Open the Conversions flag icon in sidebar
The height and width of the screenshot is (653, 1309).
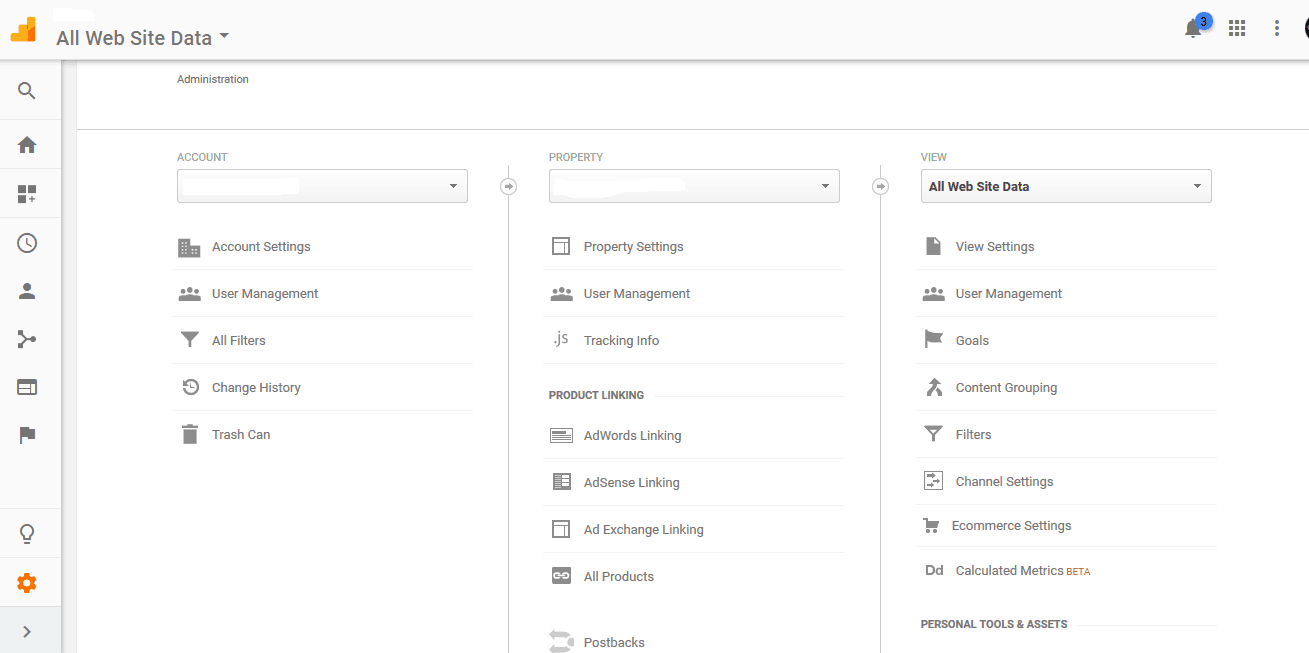pos(27,435)
